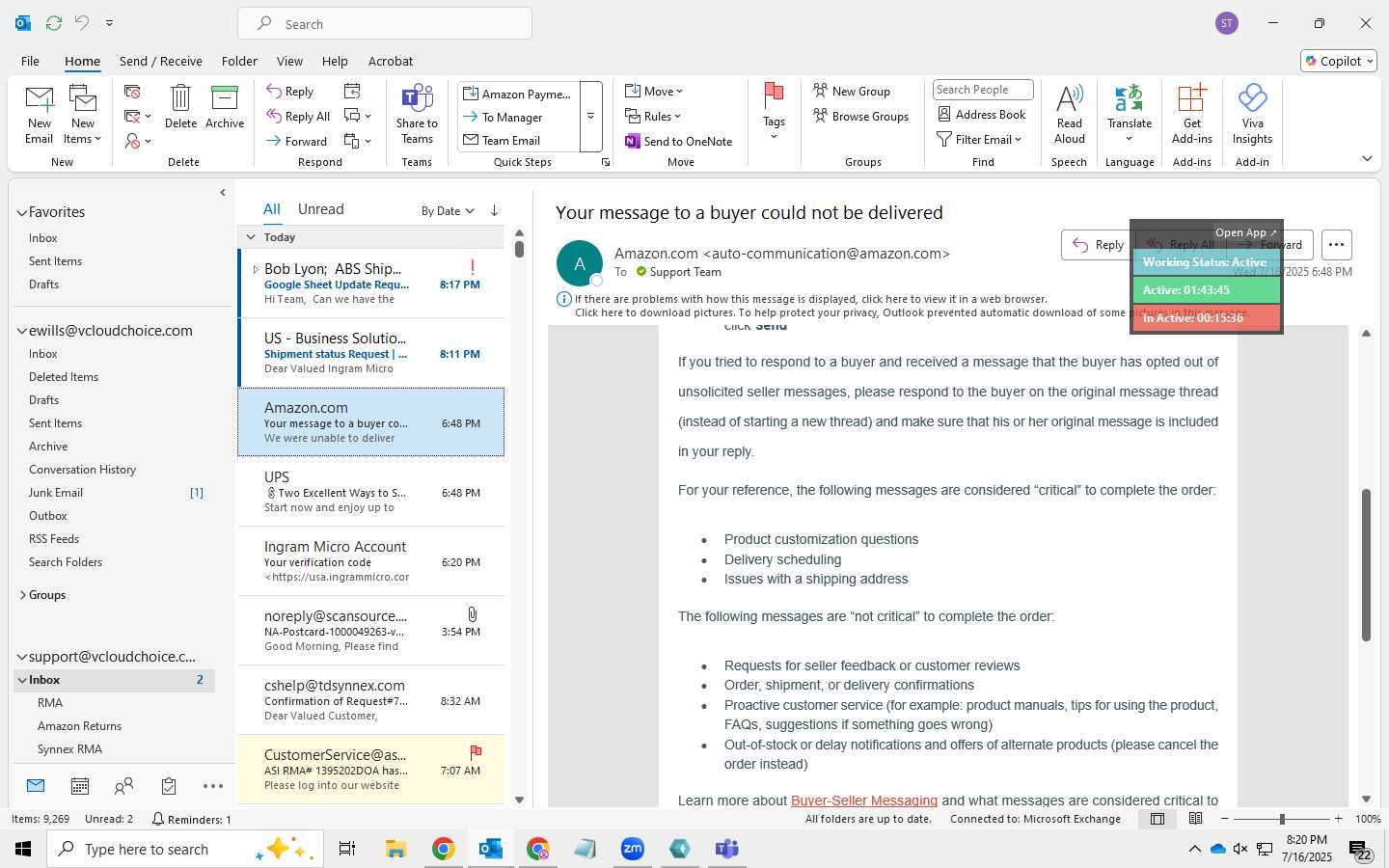Open the Copilot button

point(1339,61)
